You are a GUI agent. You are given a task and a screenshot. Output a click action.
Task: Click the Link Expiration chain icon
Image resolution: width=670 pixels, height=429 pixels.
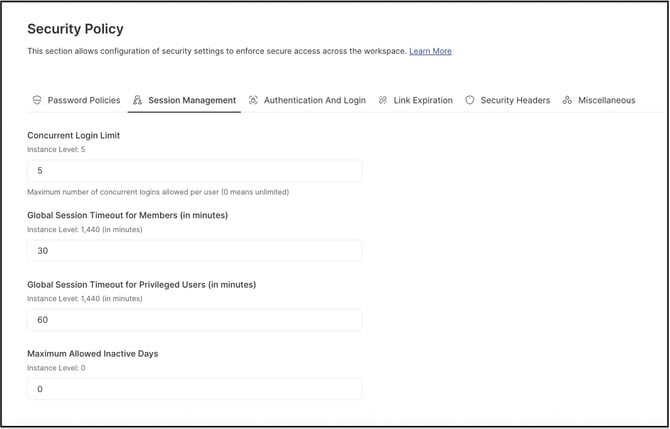[383, 100]
